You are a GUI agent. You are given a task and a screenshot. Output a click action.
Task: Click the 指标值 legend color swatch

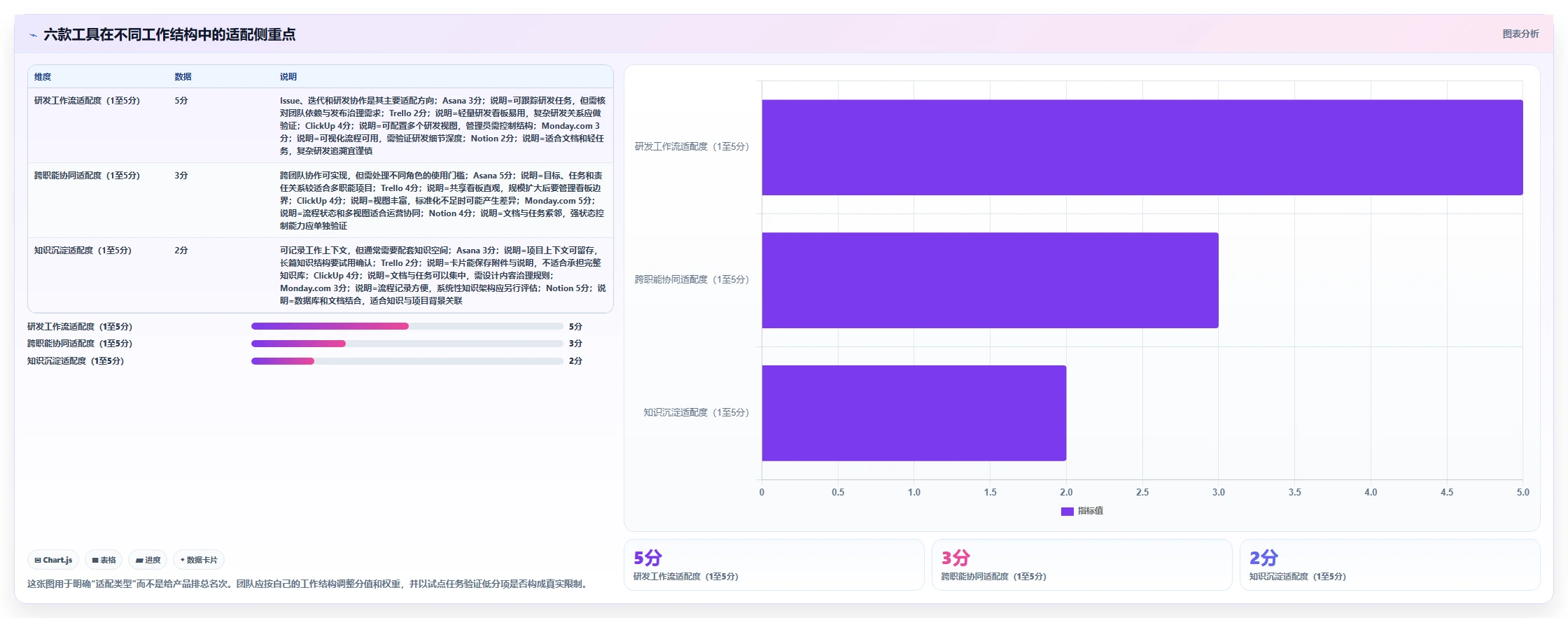click(x=1067, y=512)
